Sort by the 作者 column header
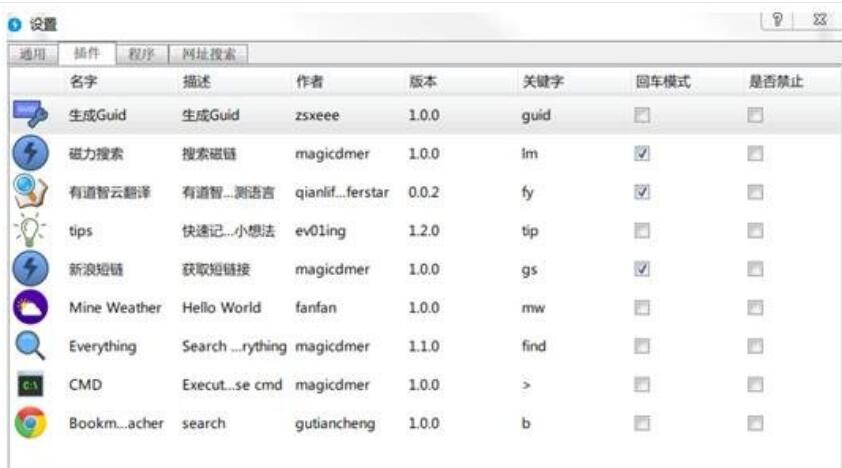Screen dimensions: 842x468 click(x=310, y=82)
